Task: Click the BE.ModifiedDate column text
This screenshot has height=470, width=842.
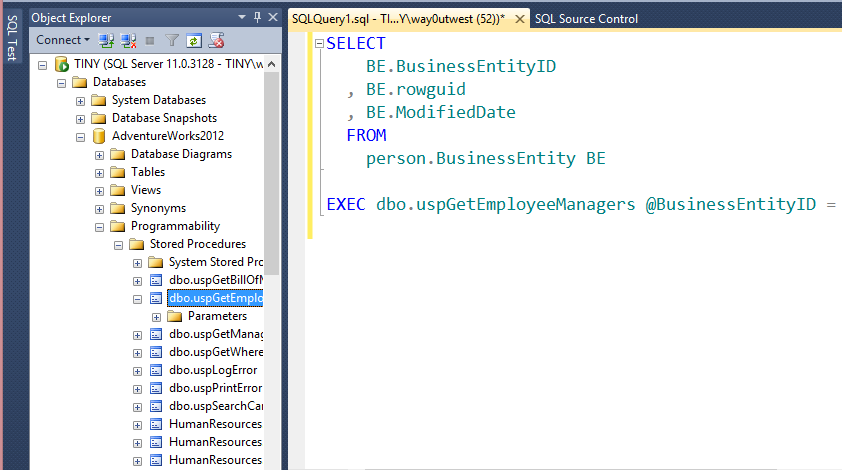Action: coord(440,113)
